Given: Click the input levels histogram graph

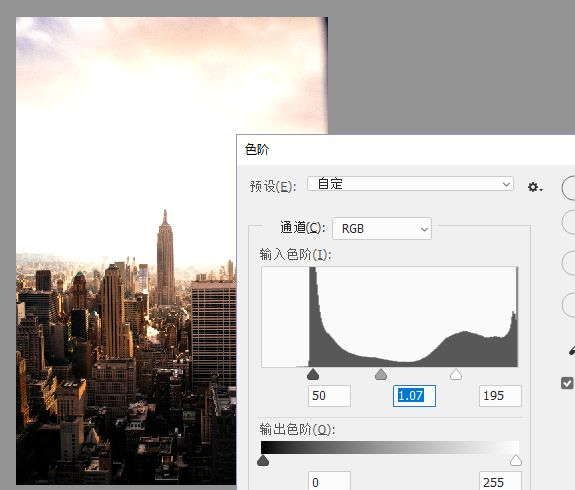Looking at the screenshot, I should pyautogui.click(x=389, y=317).
